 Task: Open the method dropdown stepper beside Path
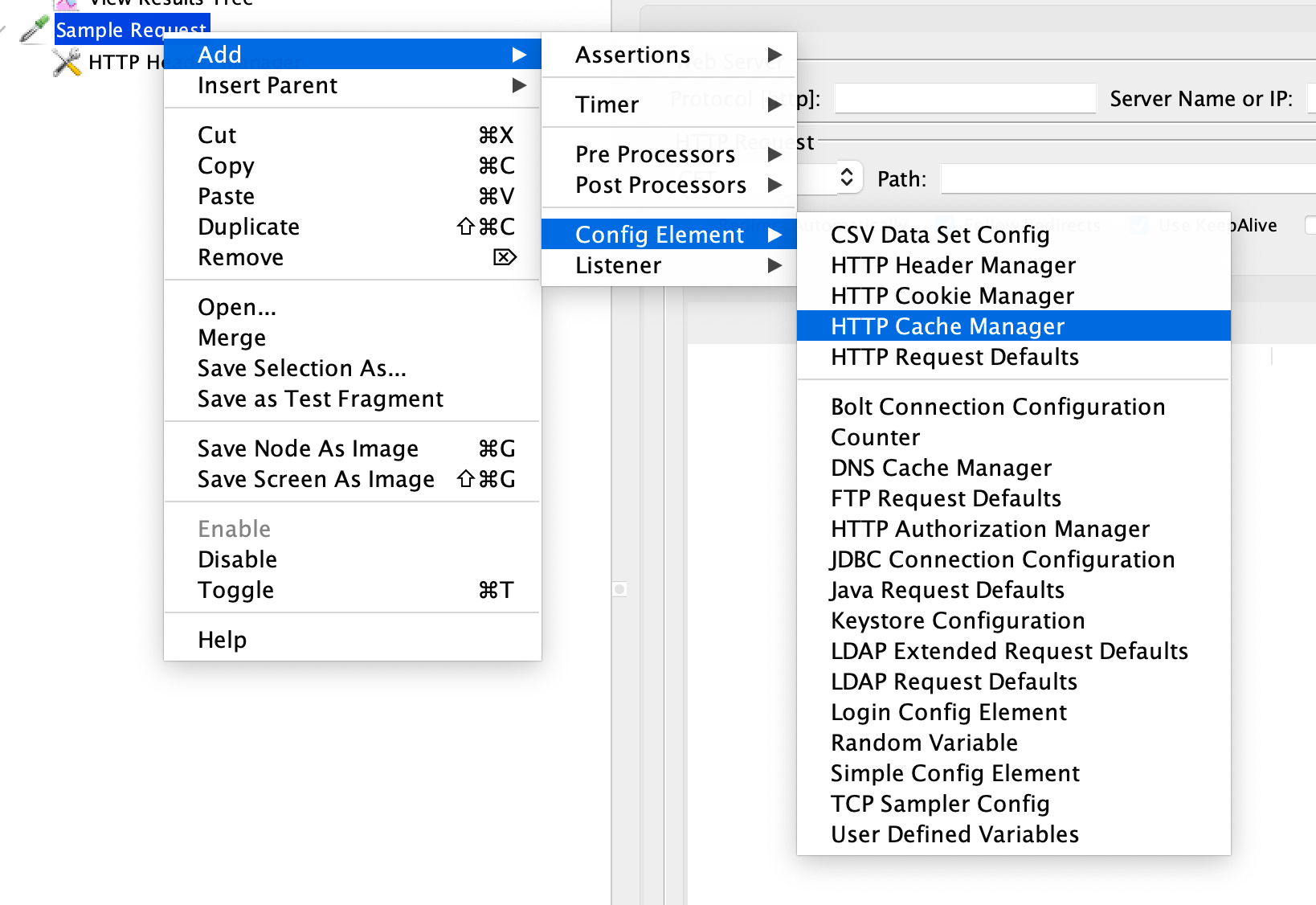click(847, 178)
